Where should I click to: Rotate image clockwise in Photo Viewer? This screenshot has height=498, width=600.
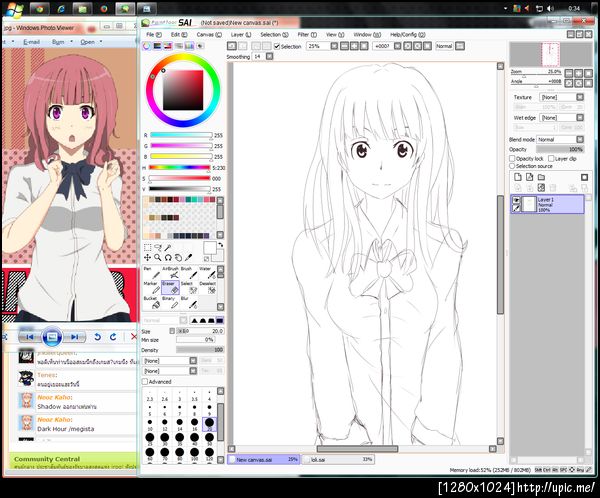[x=113, y=337]
